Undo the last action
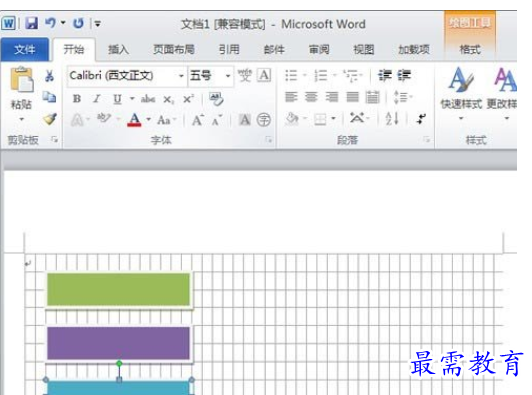Image resolution: width=532 pixels, height=395 pixels. tap(51, 23)
